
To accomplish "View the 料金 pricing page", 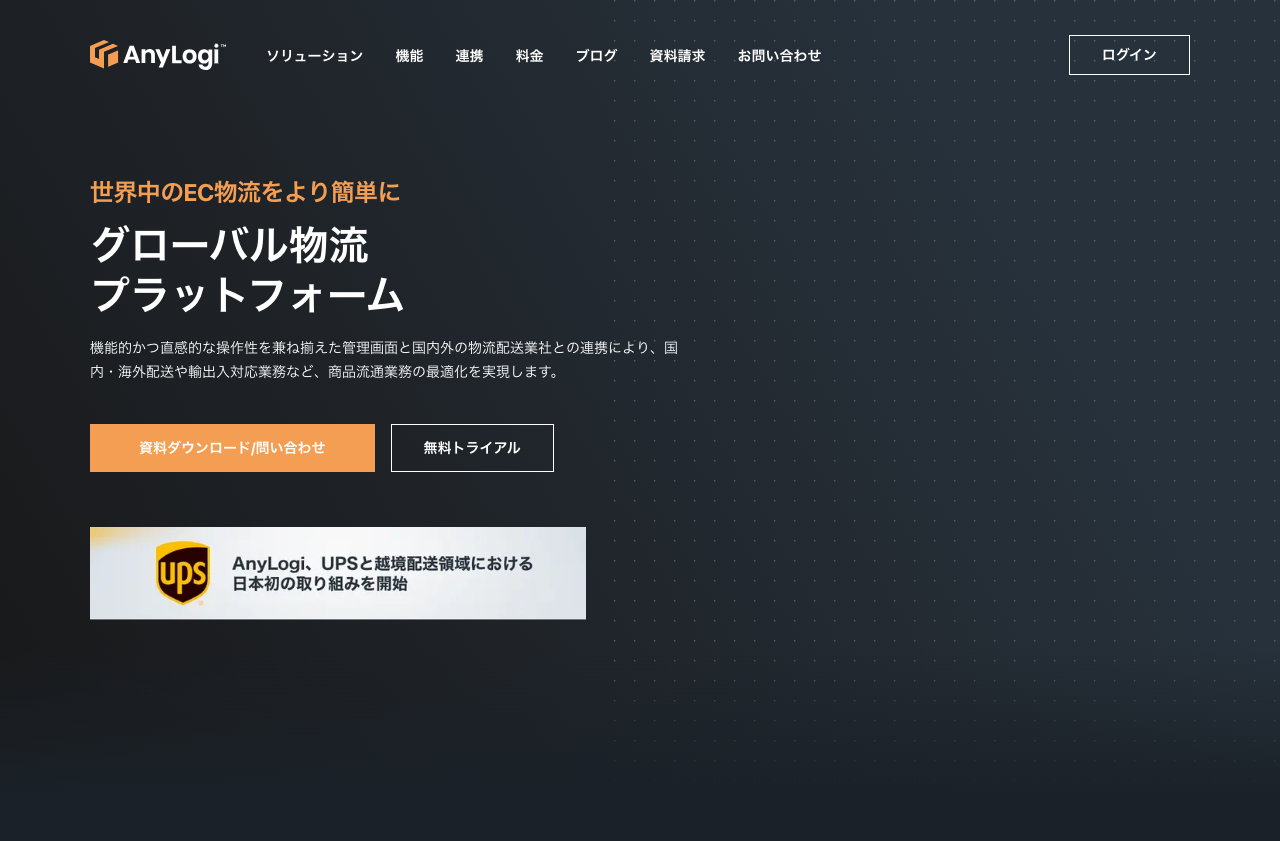I will tap(529, 56).
